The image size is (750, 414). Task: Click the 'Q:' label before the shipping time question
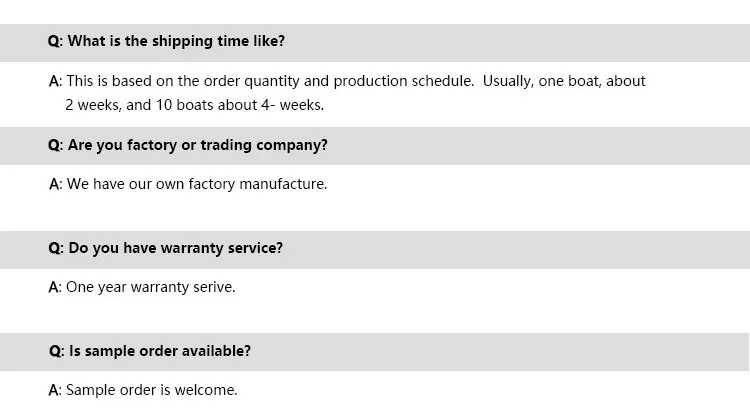(x=55, y=42)
